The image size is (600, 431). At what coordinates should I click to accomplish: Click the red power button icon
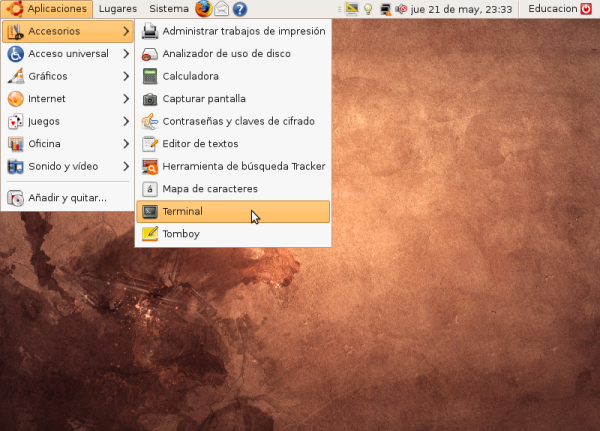(587, 9)
